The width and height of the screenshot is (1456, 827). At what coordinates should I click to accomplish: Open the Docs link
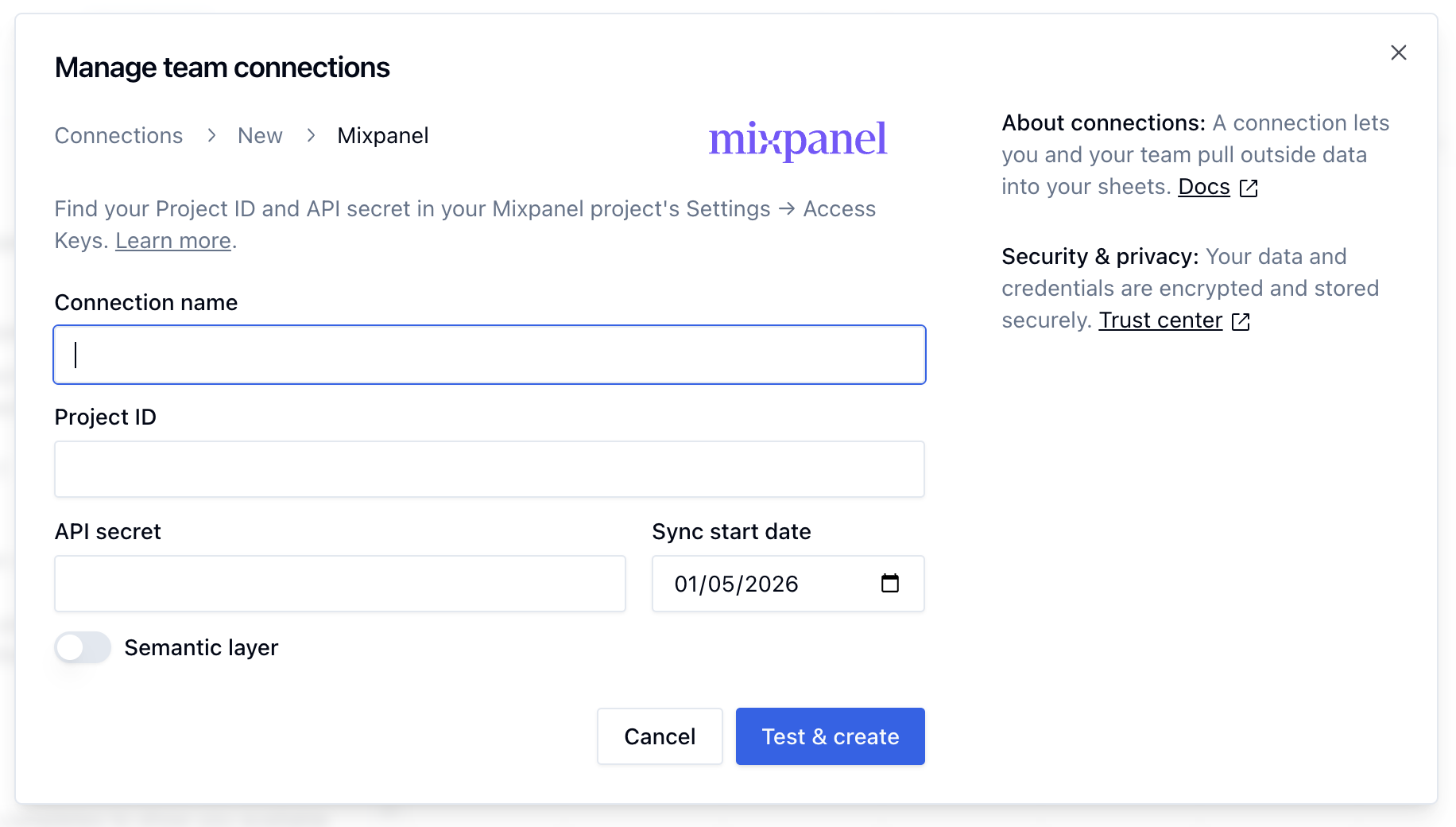point(1203,187)
